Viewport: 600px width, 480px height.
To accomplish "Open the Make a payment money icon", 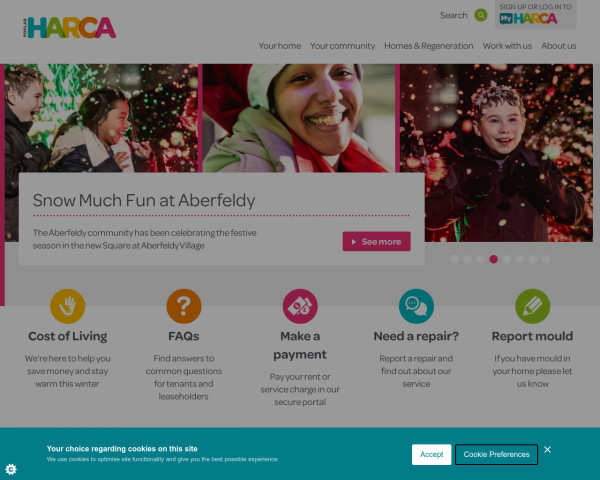I will point(300,306).
